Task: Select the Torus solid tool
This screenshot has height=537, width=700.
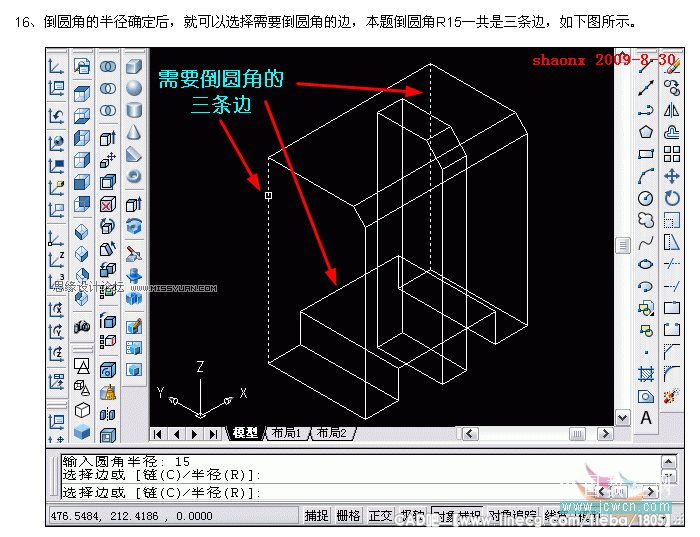Action: click(x=133, y=176)
